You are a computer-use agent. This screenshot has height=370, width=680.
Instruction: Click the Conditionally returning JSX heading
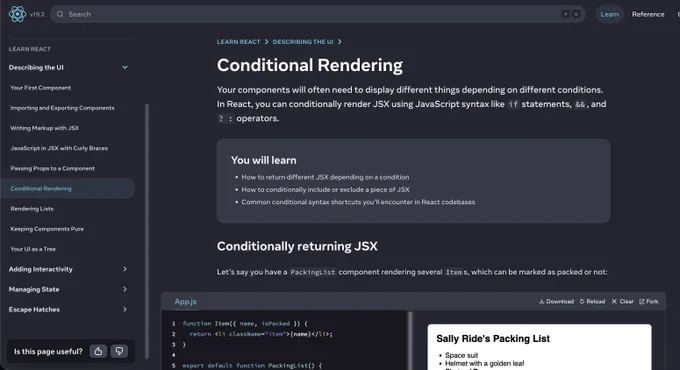pyautogui.click(x=297, y=246)
